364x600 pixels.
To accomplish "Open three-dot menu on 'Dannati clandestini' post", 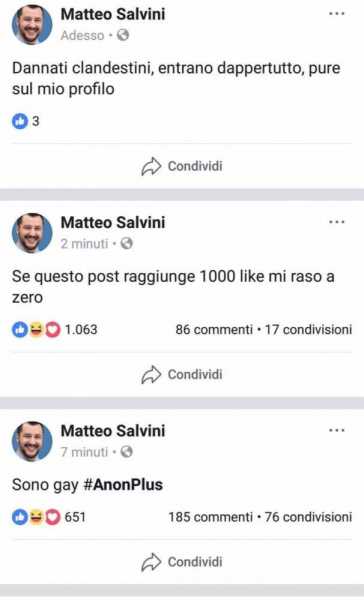I will point(337,14).
